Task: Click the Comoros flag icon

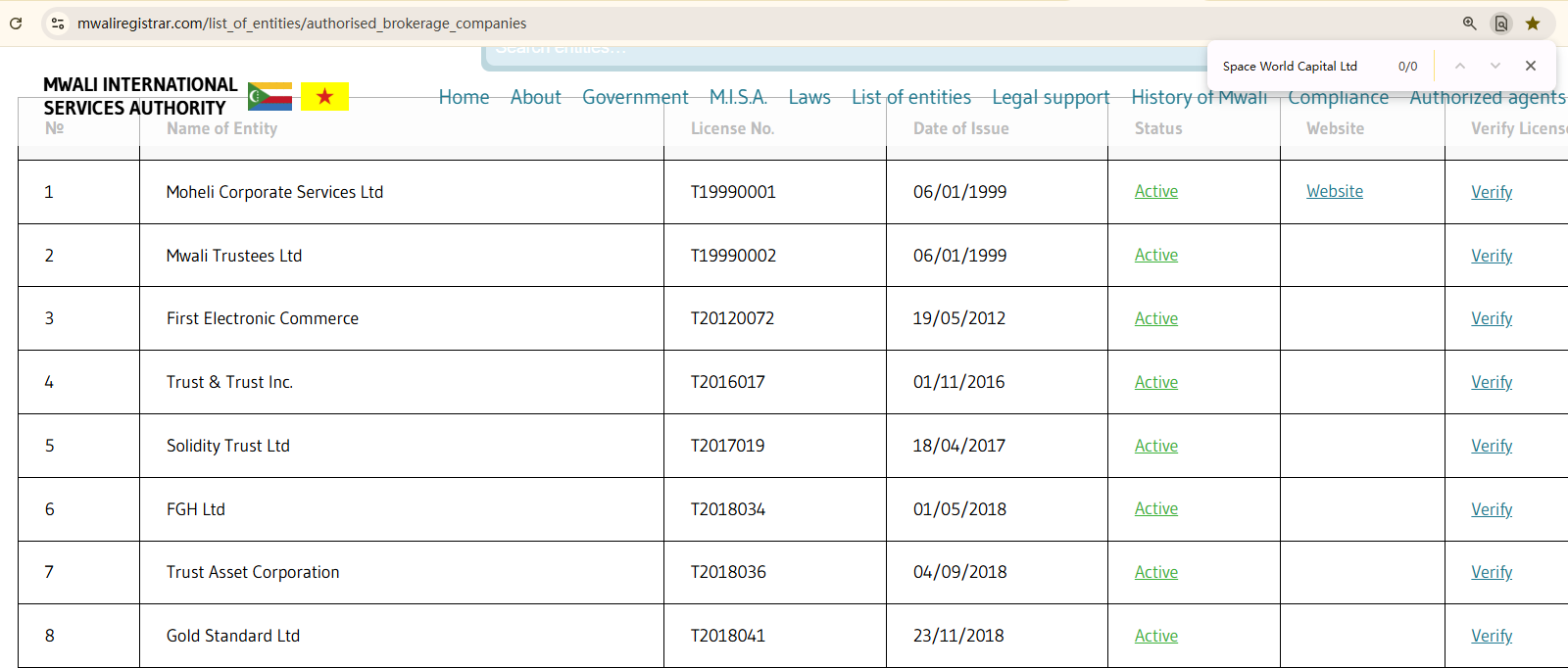Action: click(269, 96)
